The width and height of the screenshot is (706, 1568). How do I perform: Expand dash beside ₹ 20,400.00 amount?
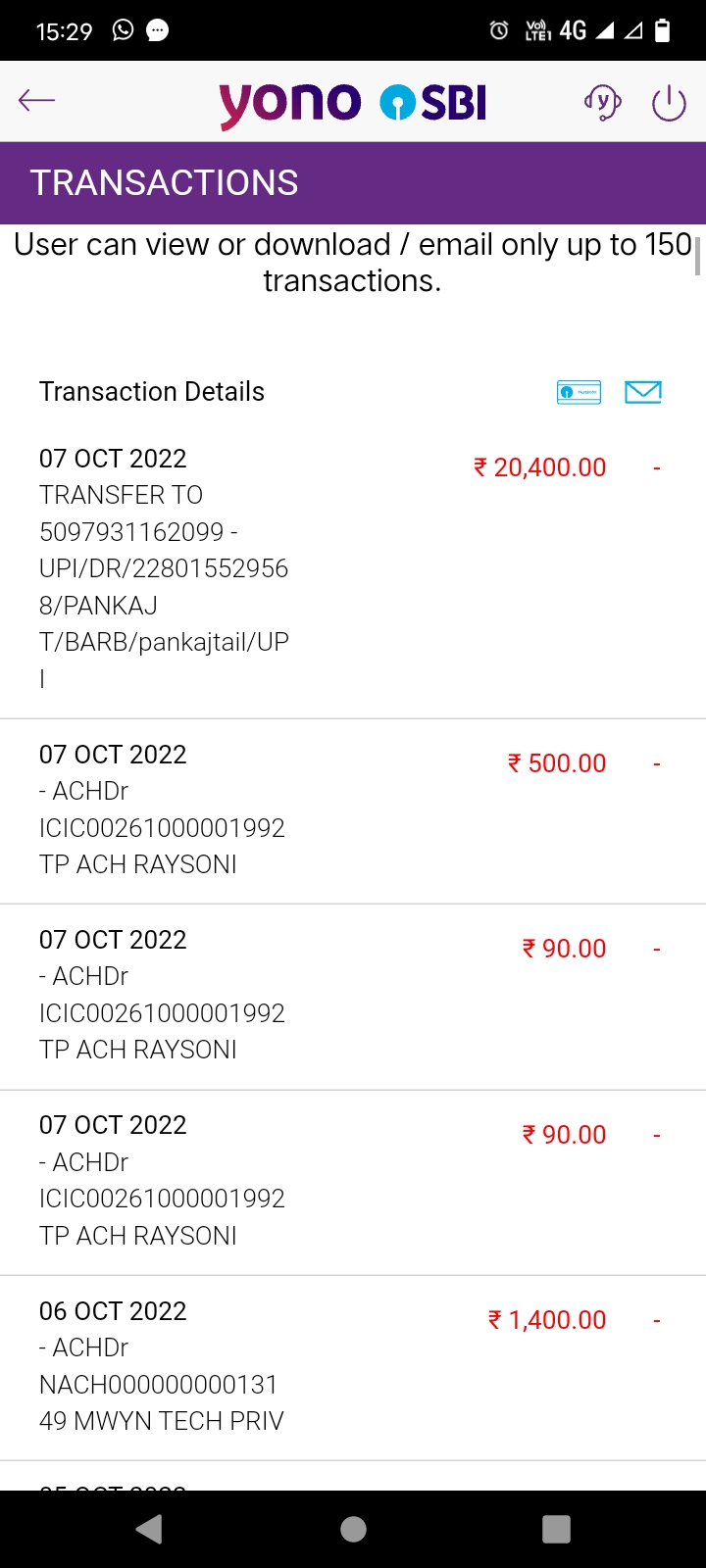click(657, 468)
